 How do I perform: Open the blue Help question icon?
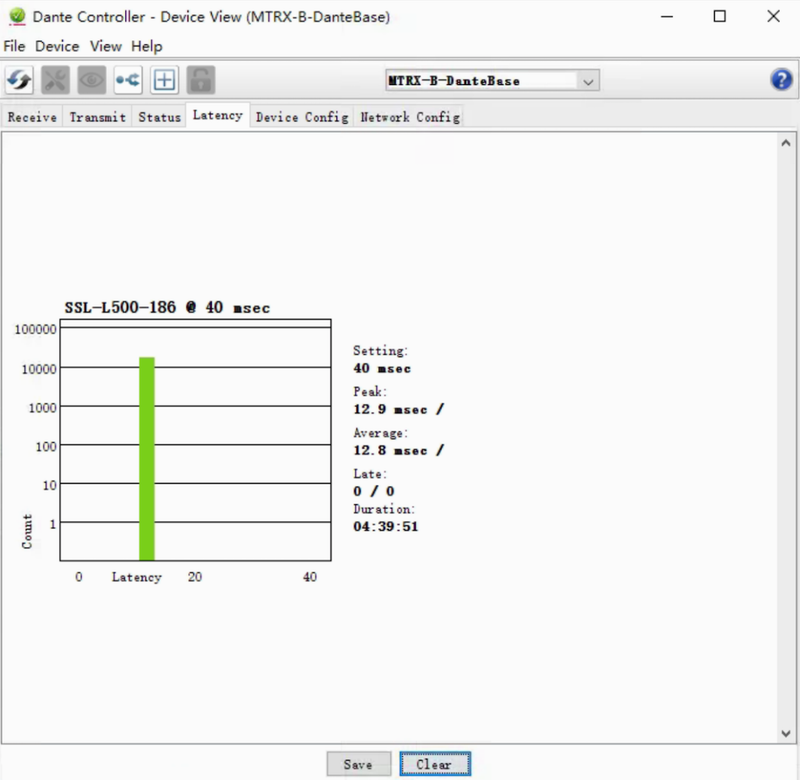coord(781,80)
